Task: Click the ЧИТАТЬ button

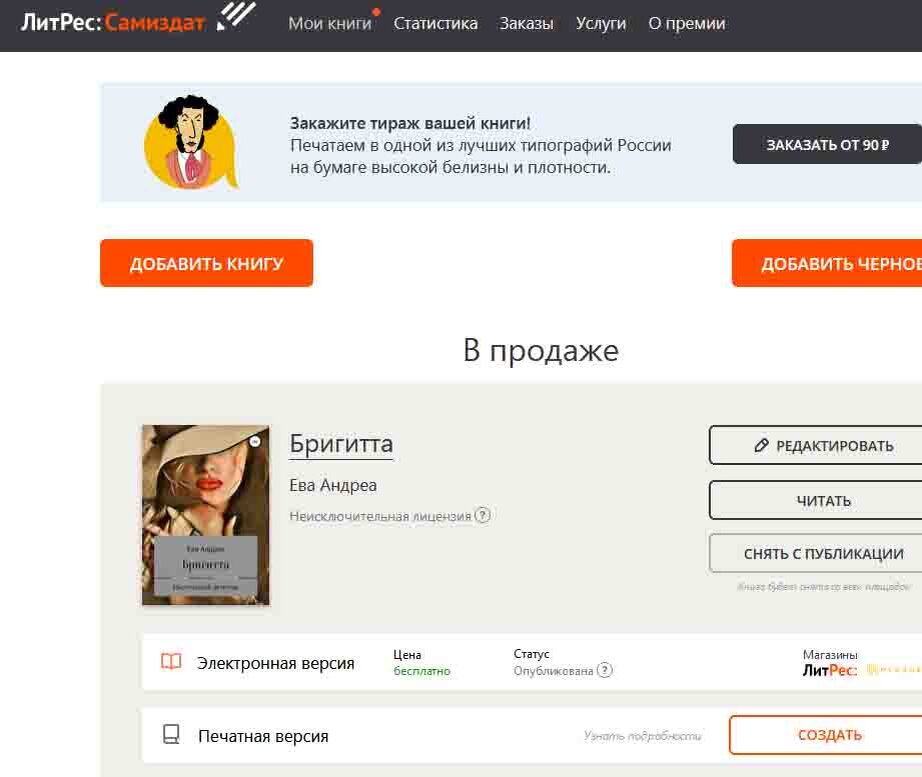Action: 816,501
